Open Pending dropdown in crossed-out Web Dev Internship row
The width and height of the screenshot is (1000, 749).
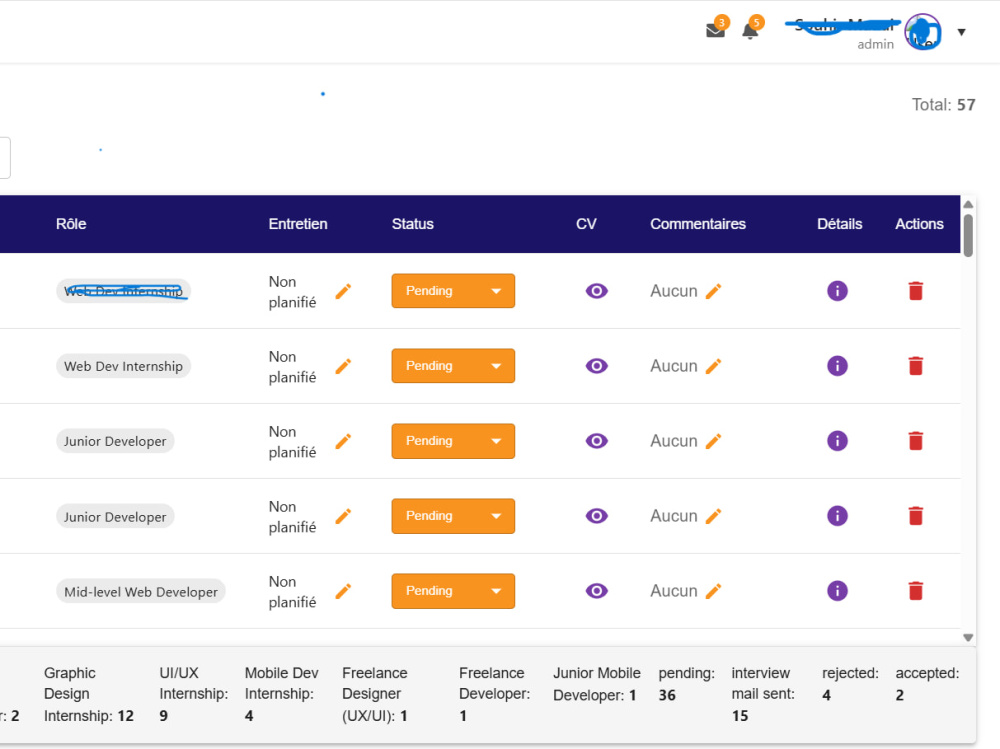coord(453,291)
